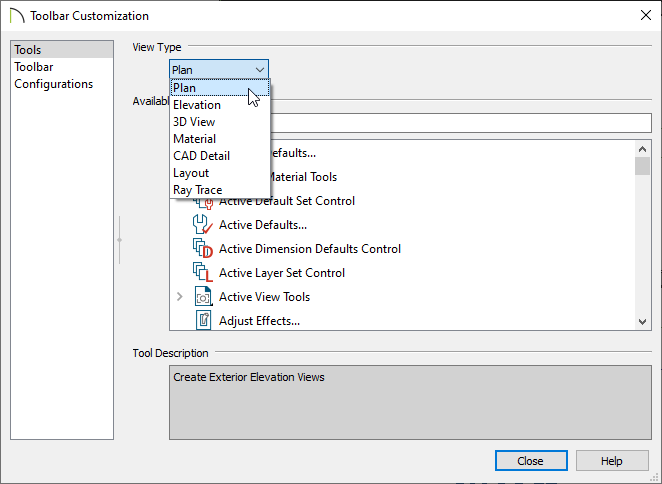The height and width of the screenshot is (484, 662).
Task: Click the Chief Architect logo in the title bar
Action: (16, 16)
